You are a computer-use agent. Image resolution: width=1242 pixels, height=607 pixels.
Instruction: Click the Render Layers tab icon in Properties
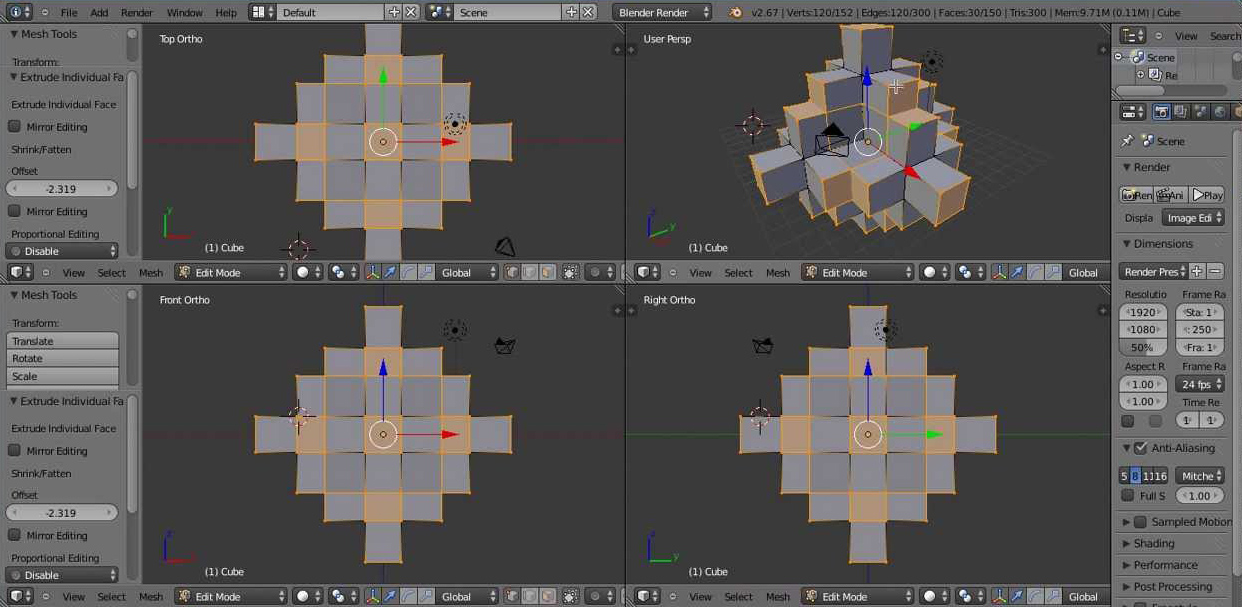tap(1181, 112)
